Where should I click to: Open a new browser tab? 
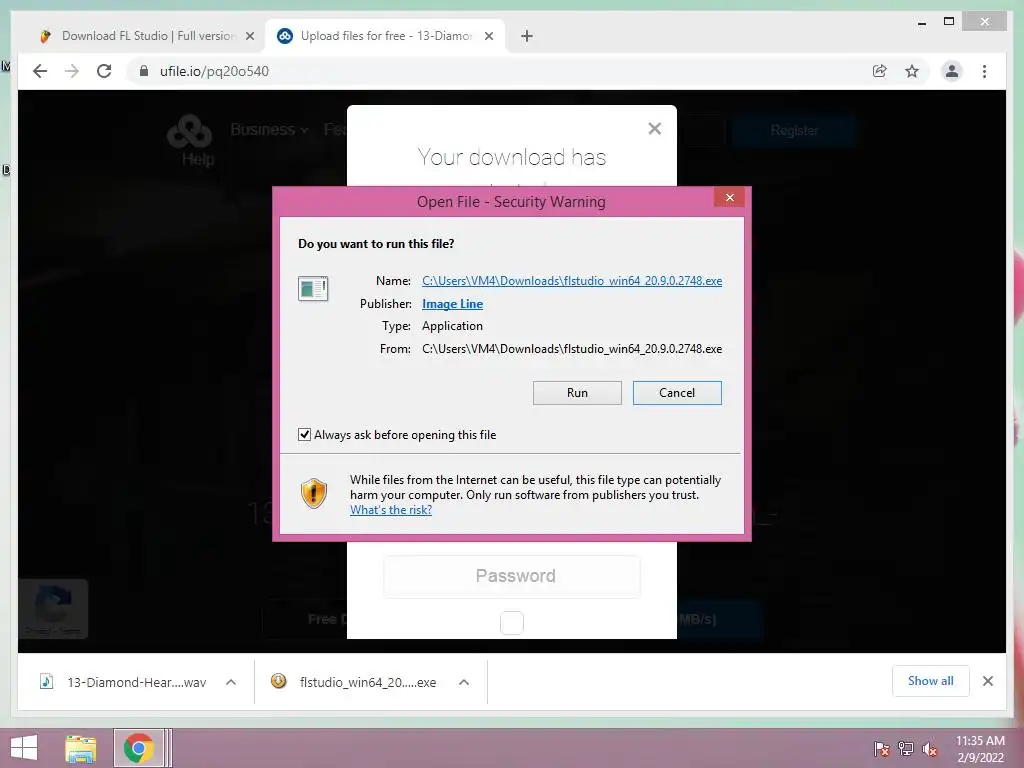526,36
